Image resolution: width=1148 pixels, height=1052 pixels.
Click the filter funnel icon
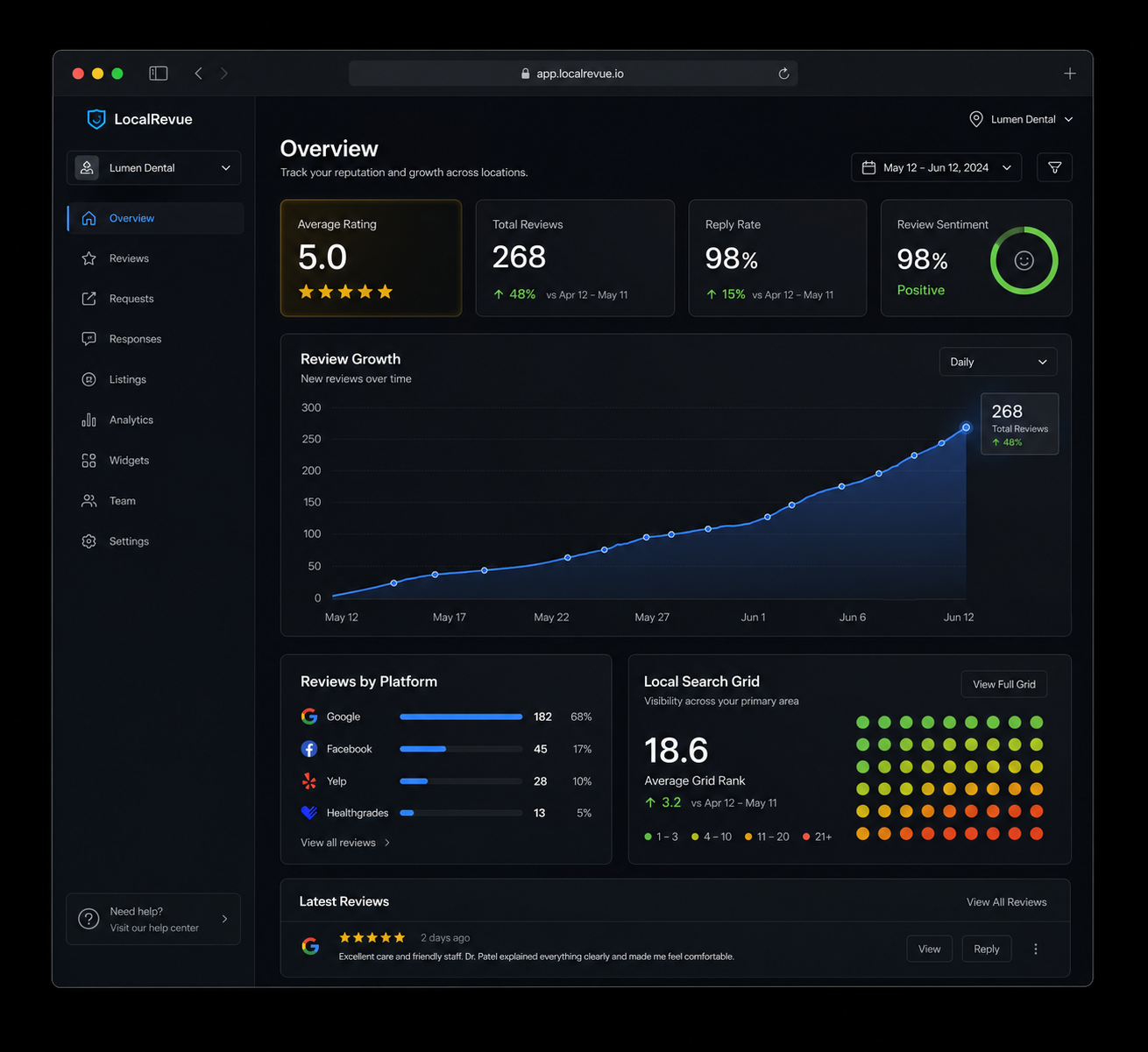[x=1054, y=167]
